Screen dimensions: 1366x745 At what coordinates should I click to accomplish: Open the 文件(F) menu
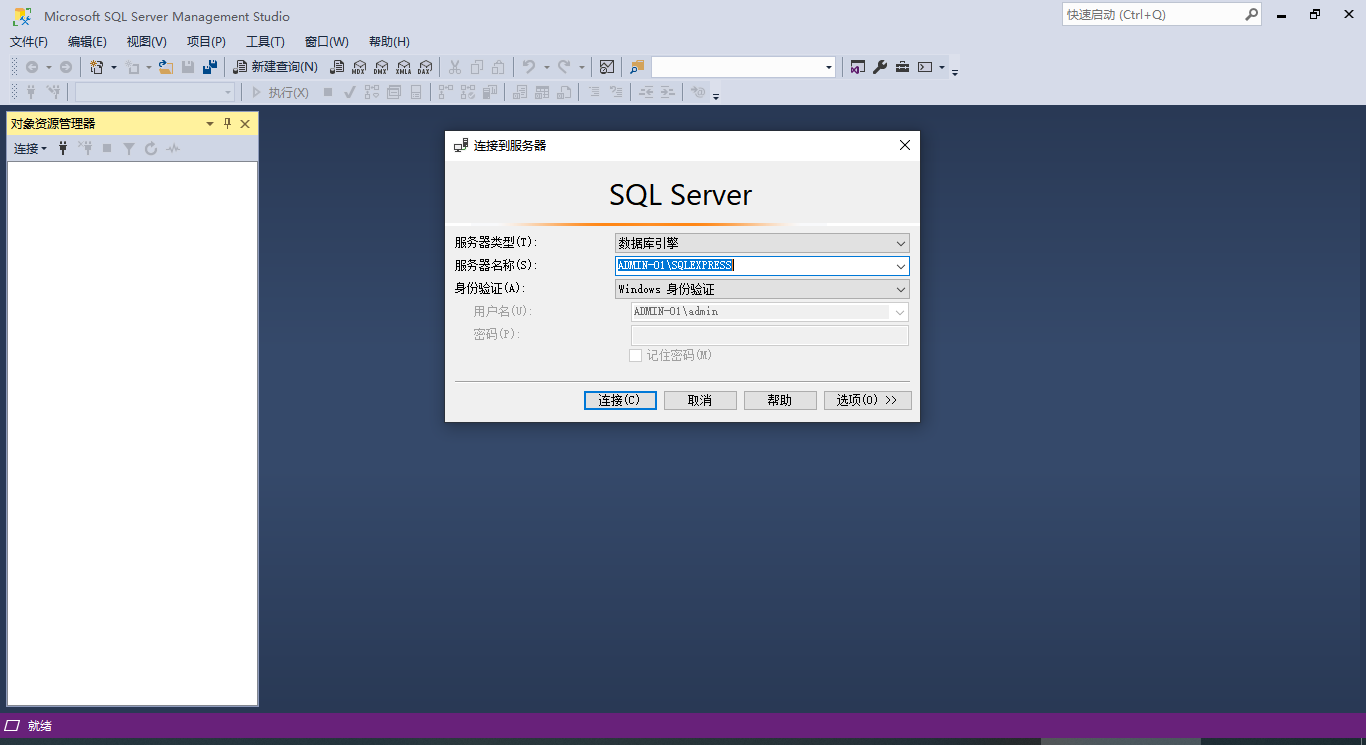tap(28, 41)
